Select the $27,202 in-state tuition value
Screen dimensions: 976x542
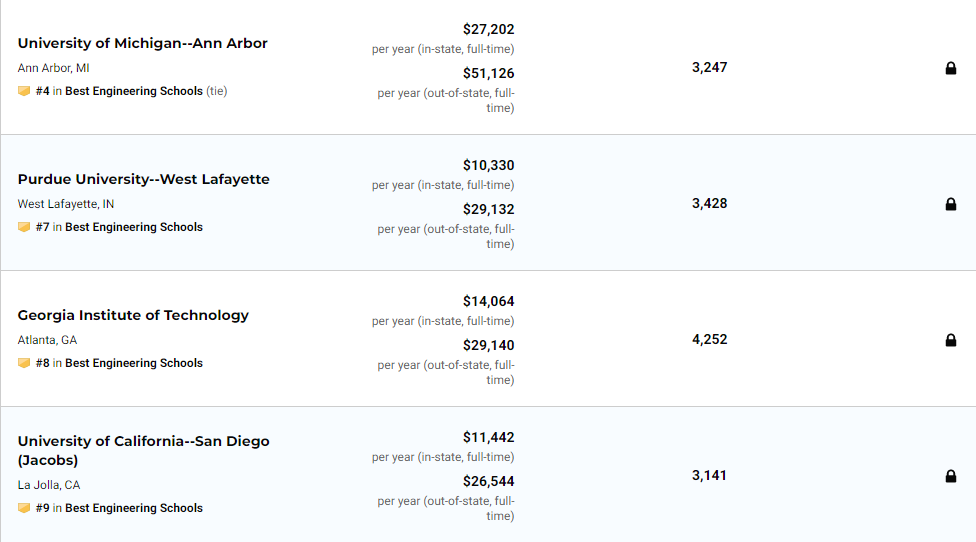(x=489, y=29)
